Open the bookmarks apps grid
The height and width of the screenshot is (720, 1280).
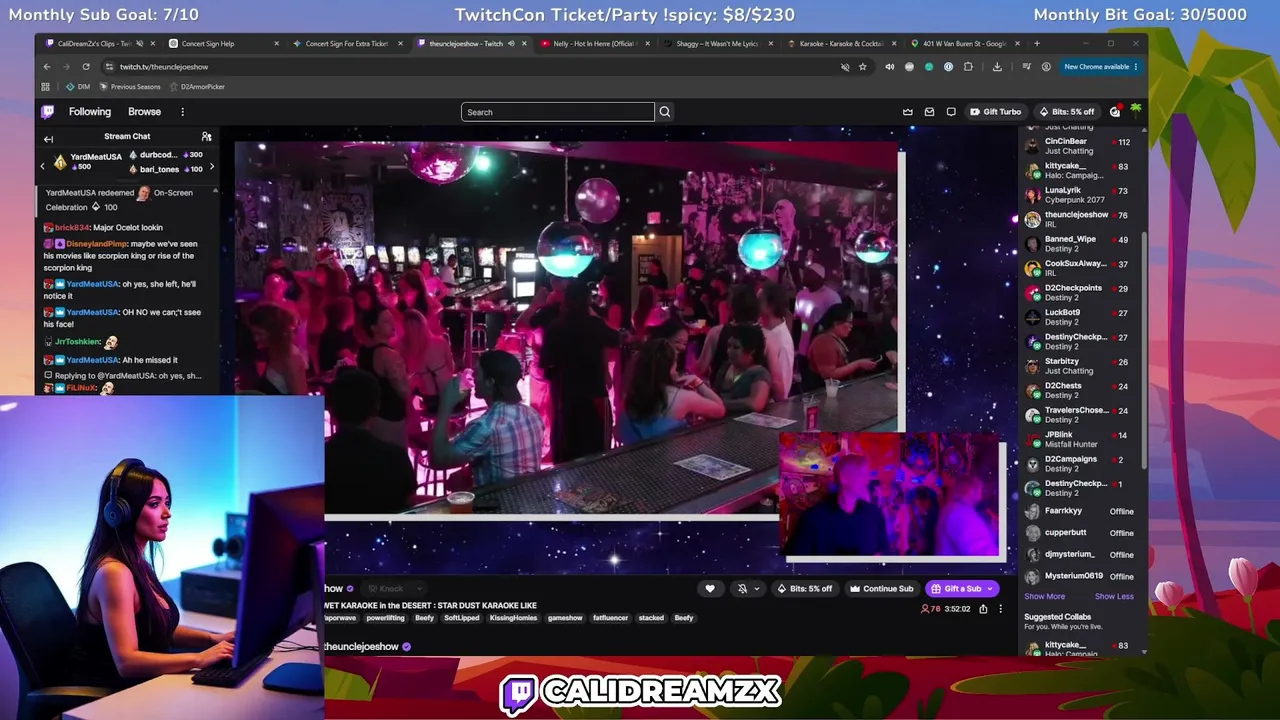[x=45, y=87]
